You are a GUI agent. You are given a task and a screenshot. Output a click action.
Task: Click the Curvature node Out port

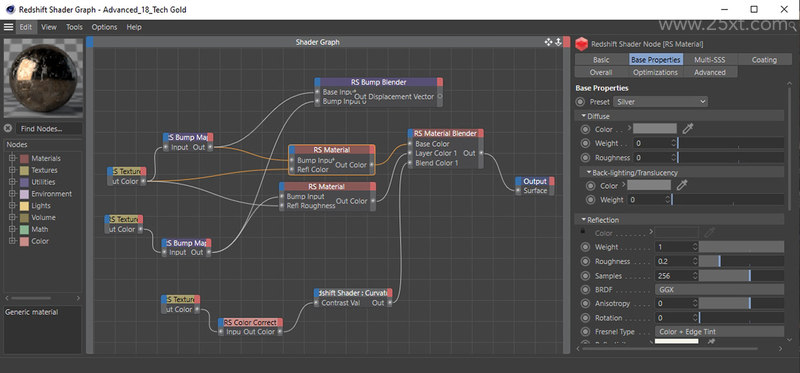tap(389, 303)
